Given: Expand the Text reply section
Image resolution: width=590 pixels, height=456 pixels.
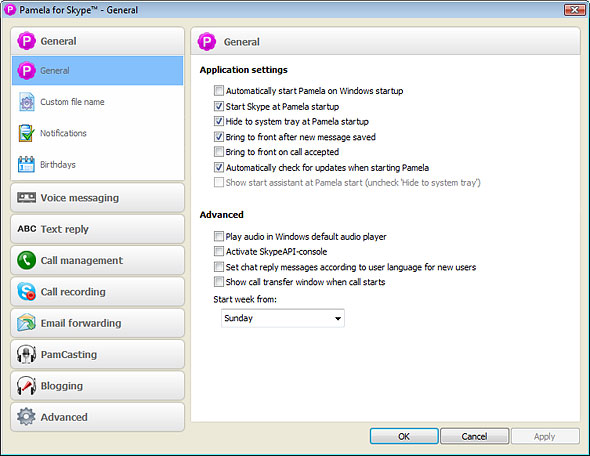Looking at the screenshot, I should click(x=97, y=229).
